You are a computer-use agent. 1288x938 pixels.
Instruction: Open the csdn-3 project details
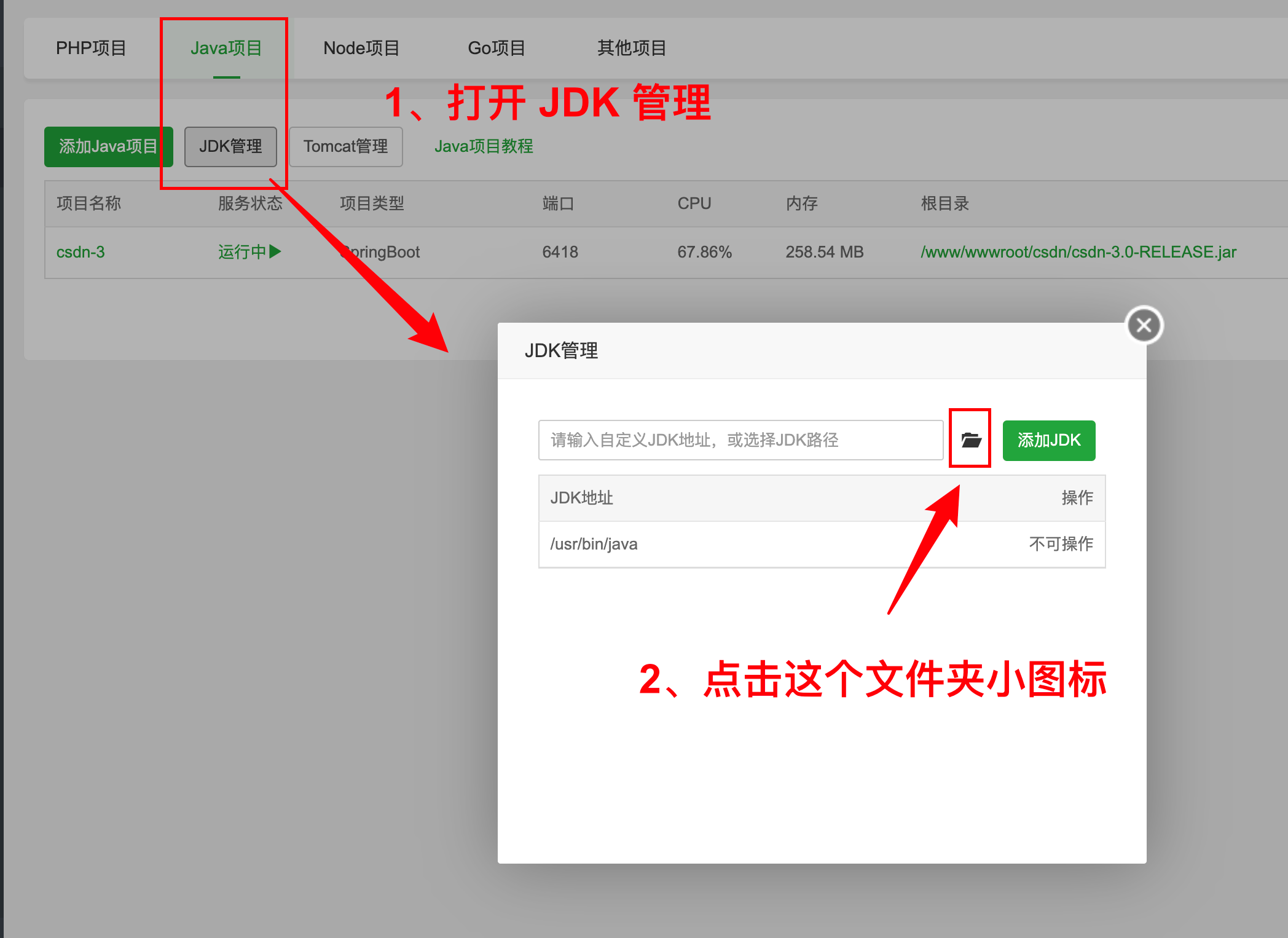pos(80,251)
